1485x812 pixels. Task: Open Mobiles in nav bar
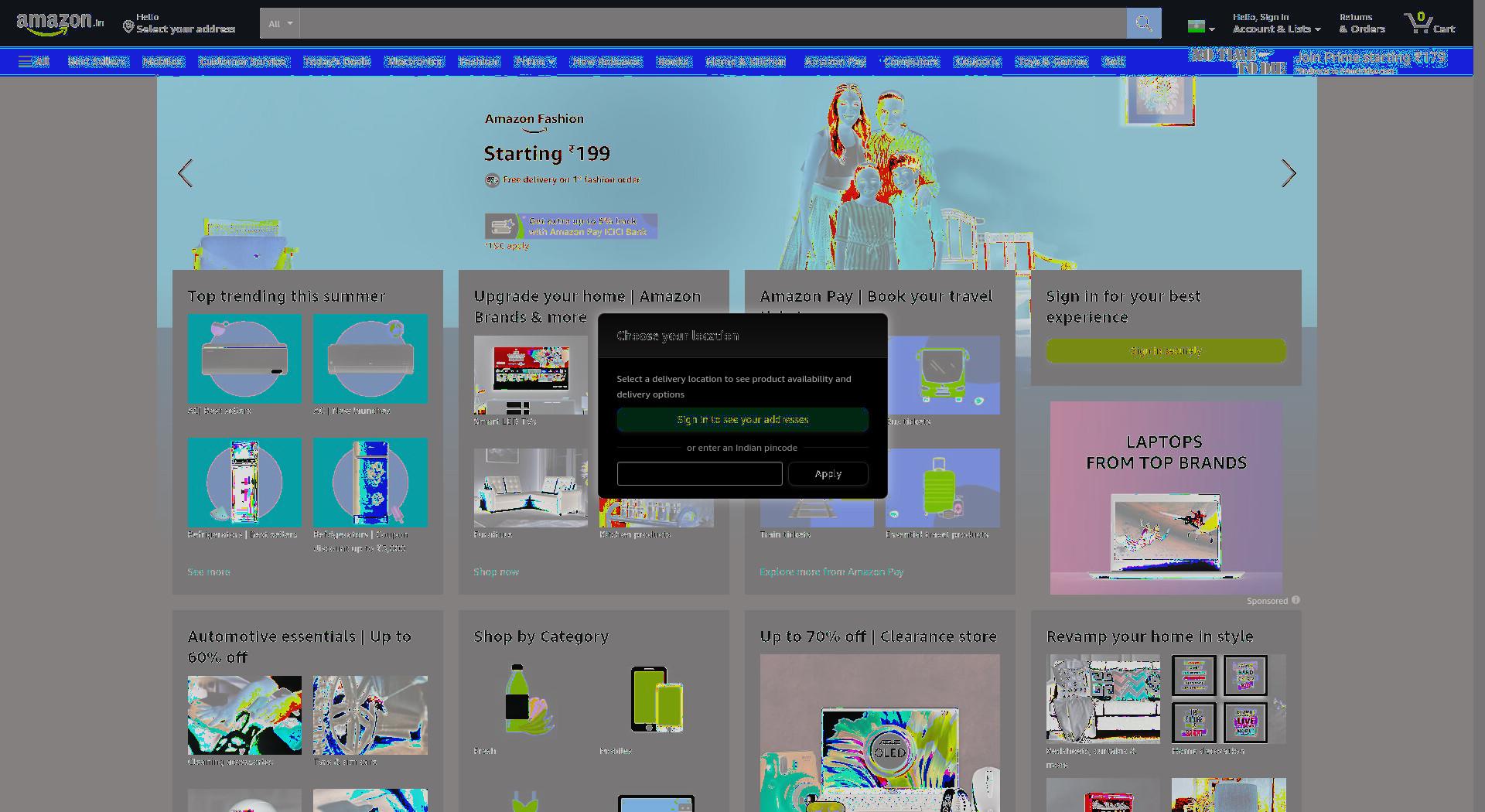[163, 61]
